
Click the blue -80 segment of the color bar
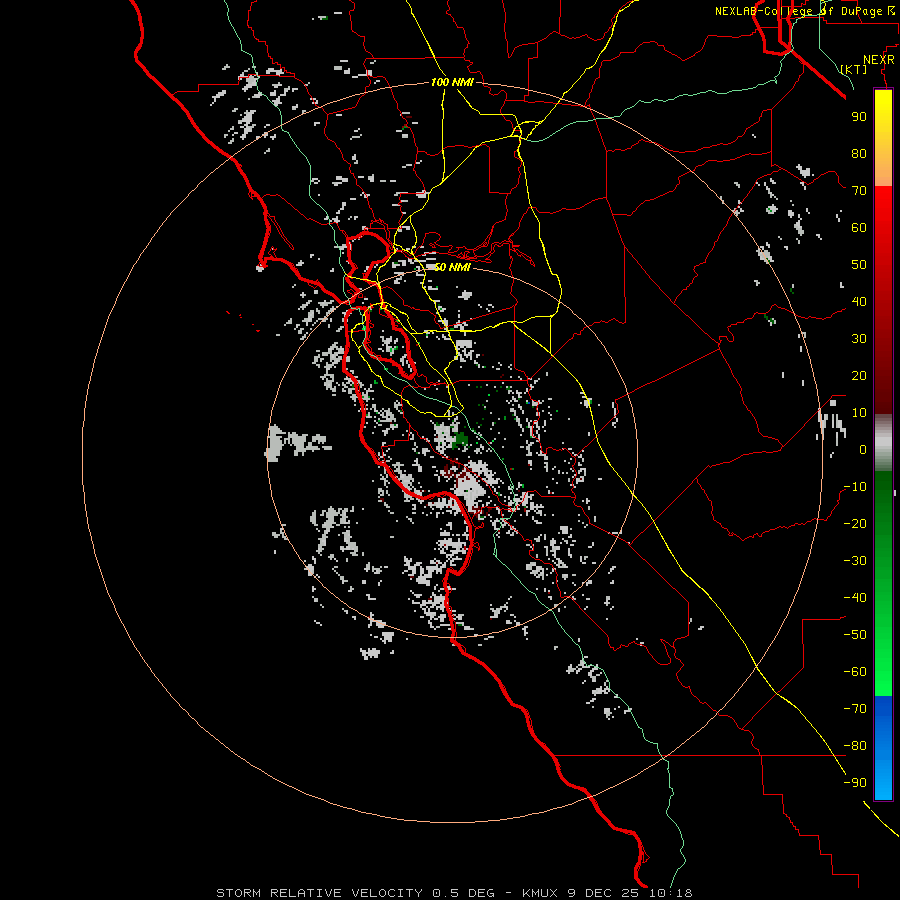click(x=883, y=746)
